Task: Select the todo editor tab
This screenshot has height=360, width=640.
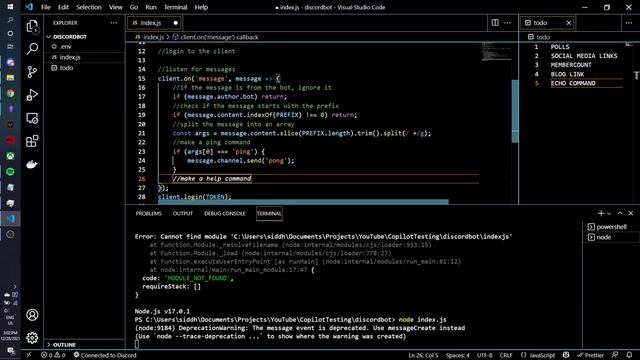Action: pos(547,23)
